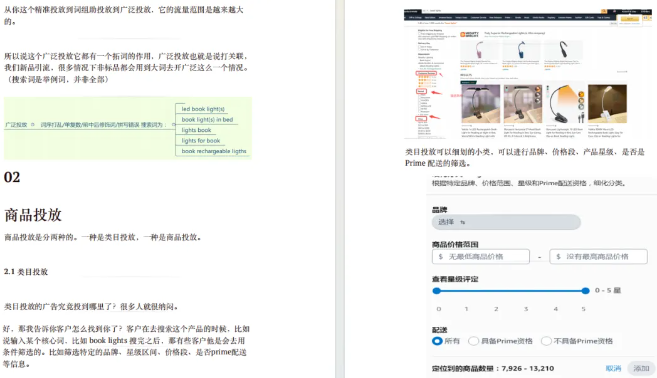
Task: Click the pink book light thumbnail
Action: point(479,51)
